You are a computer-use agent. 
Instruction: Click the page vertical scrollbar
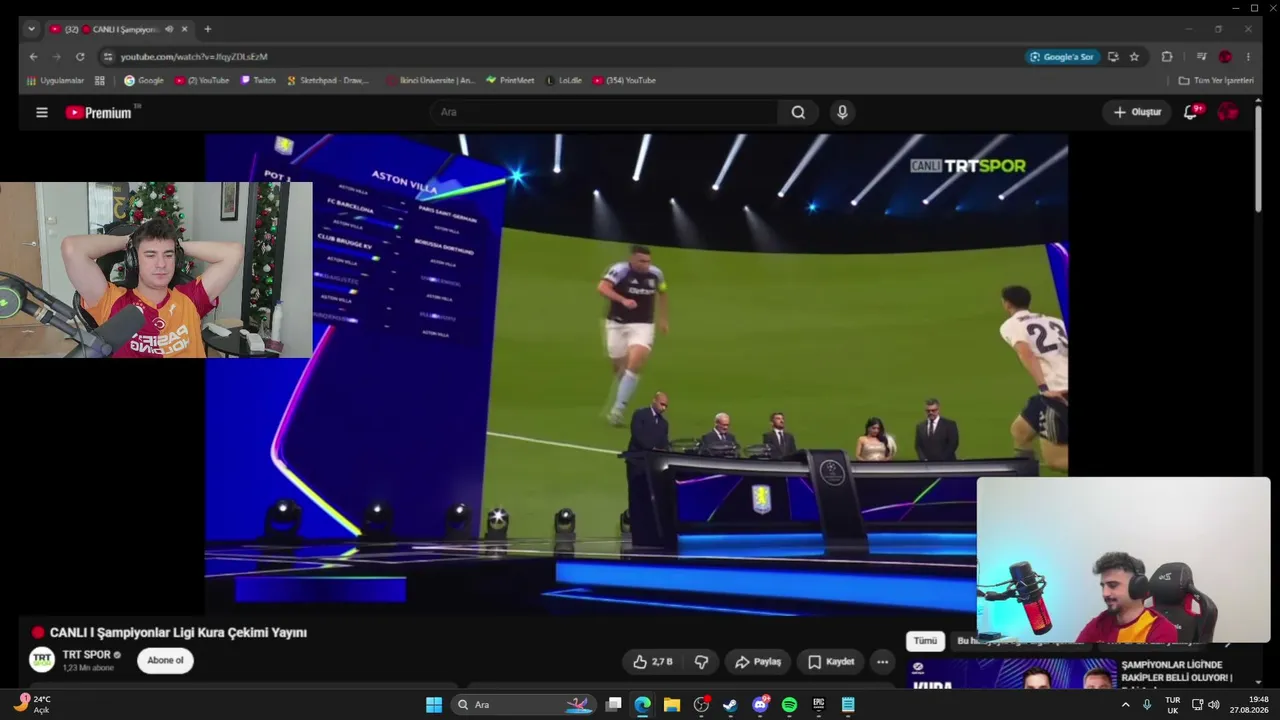click(x=1258, y=160)
